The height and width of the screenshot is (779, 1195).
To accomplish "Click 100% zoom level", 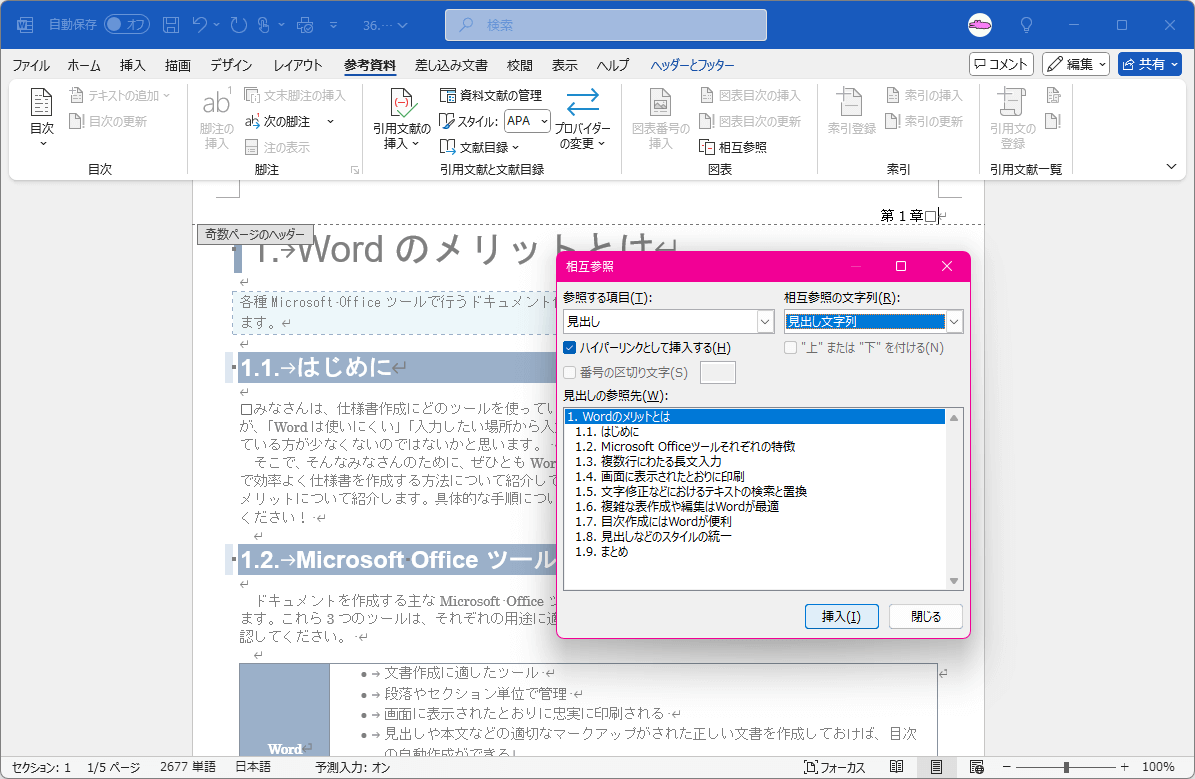I will point(1158,767).
